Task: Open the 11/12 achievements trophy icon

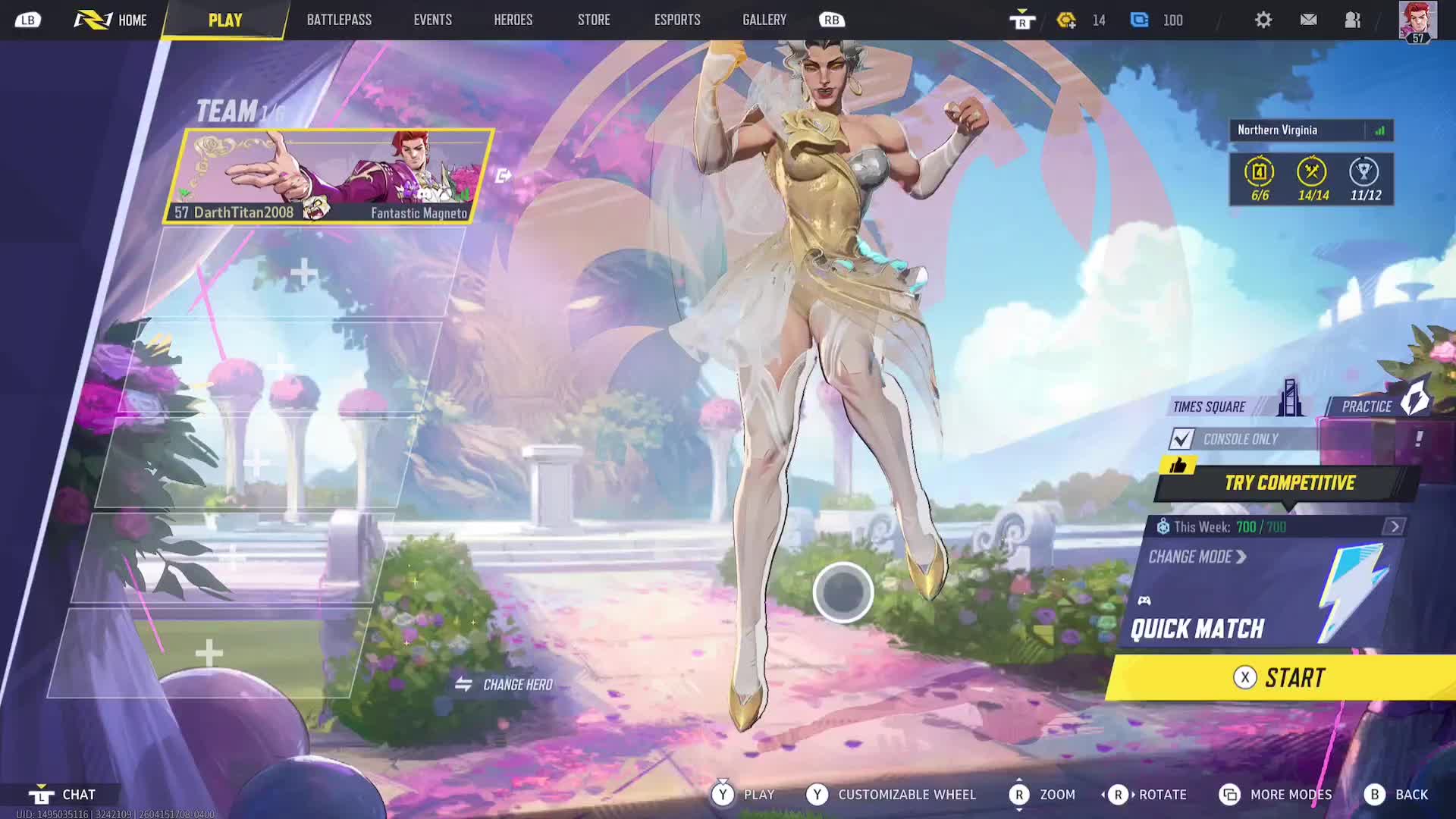Action: 1365,180
